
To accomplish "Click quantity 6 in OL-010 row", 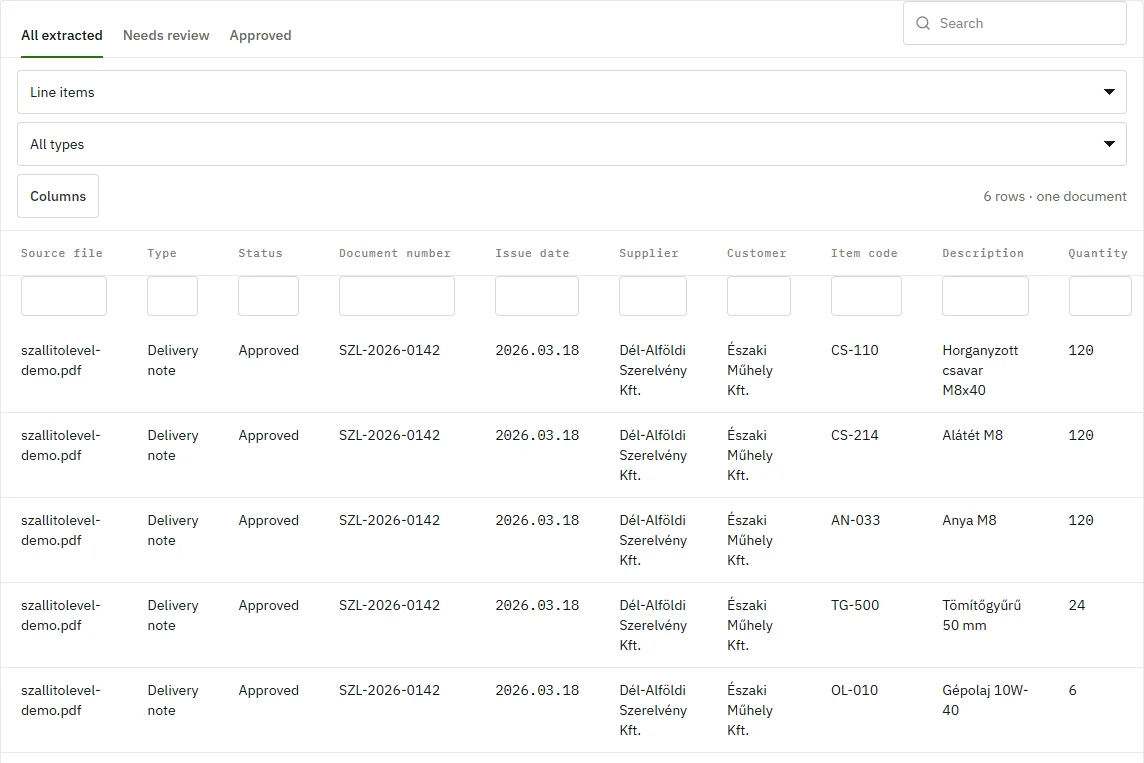I will click(x=1072, y=690).
